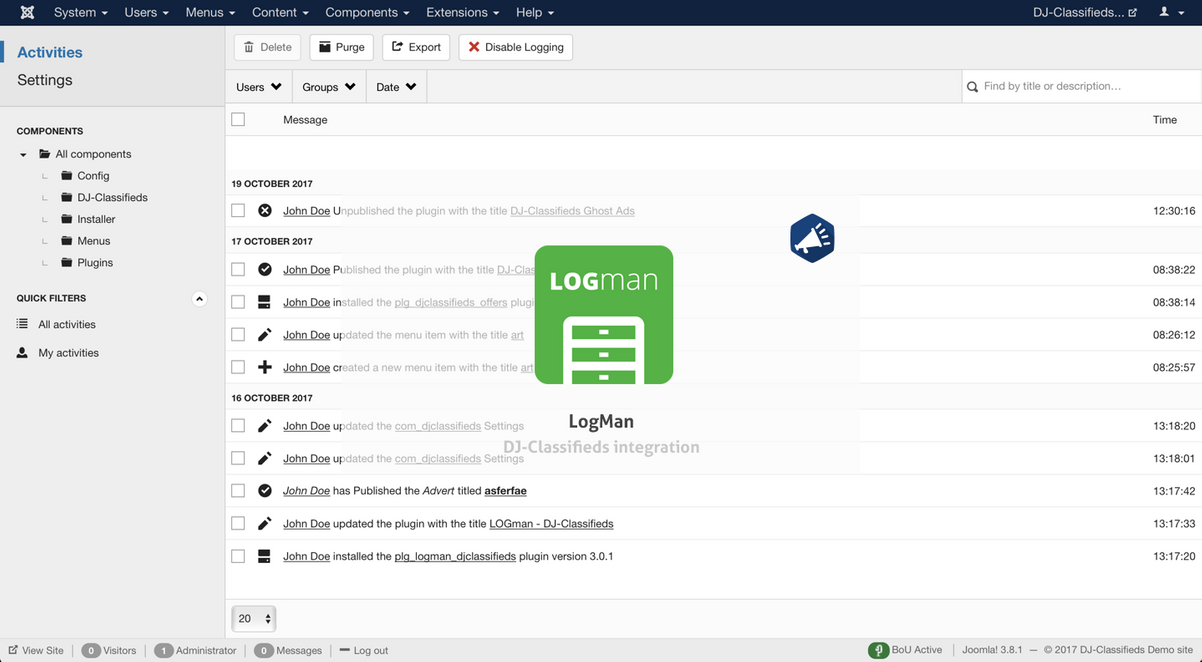1202x662 pixels.
Task: Tick the select-all checkbox beside Message header
Action: click(x=238, y=119)
